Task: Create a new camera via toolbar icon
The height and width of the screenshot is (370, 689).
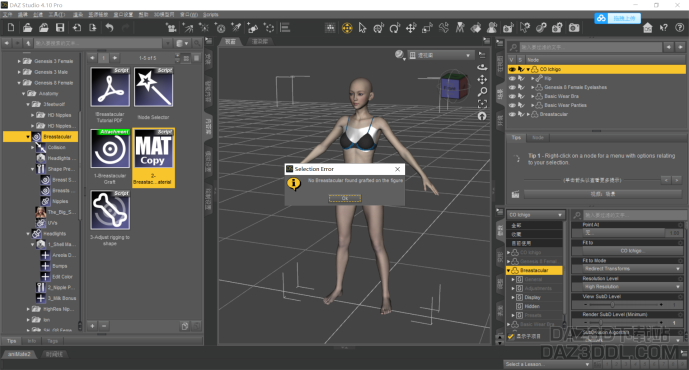Action: [171, 28]
